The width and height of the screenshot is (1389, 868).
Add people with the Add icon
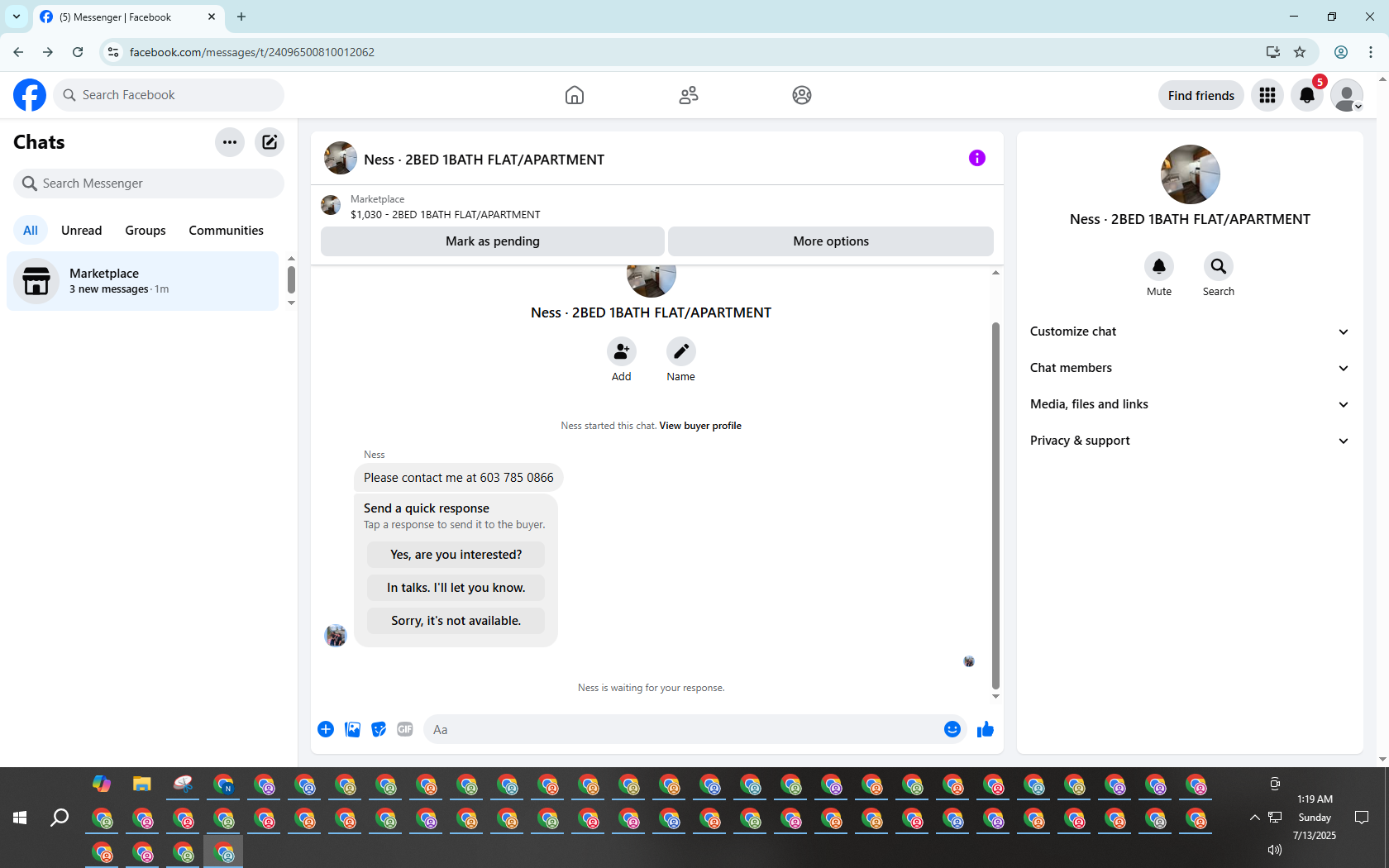(x=622, y=351)
